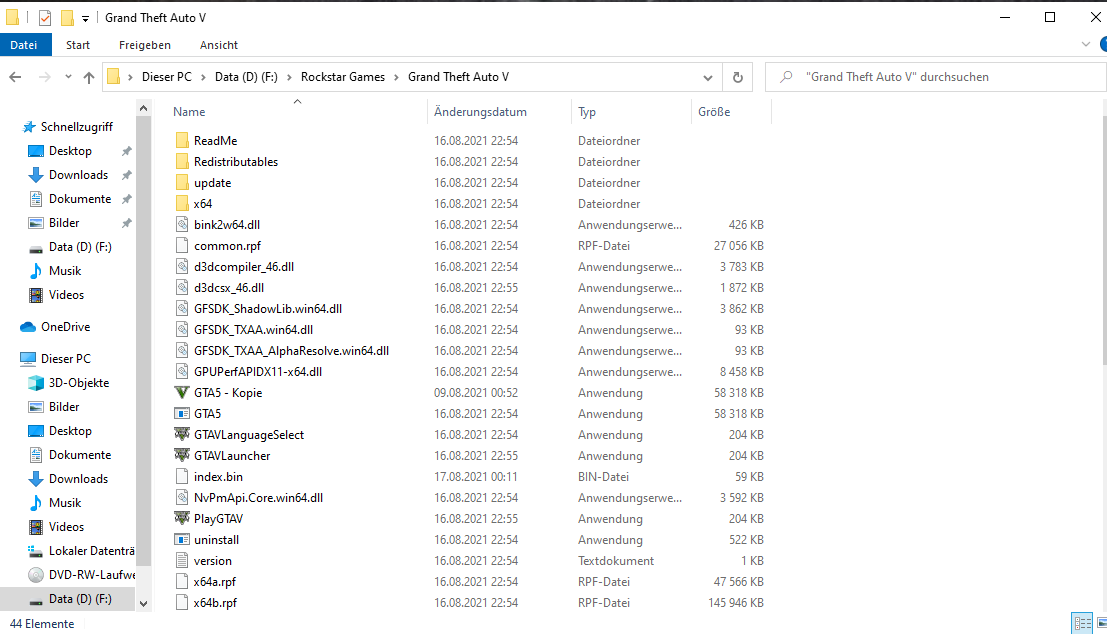Sort files by the Größe column
The width and height of the screenshot is (1107, 634).
714,111
